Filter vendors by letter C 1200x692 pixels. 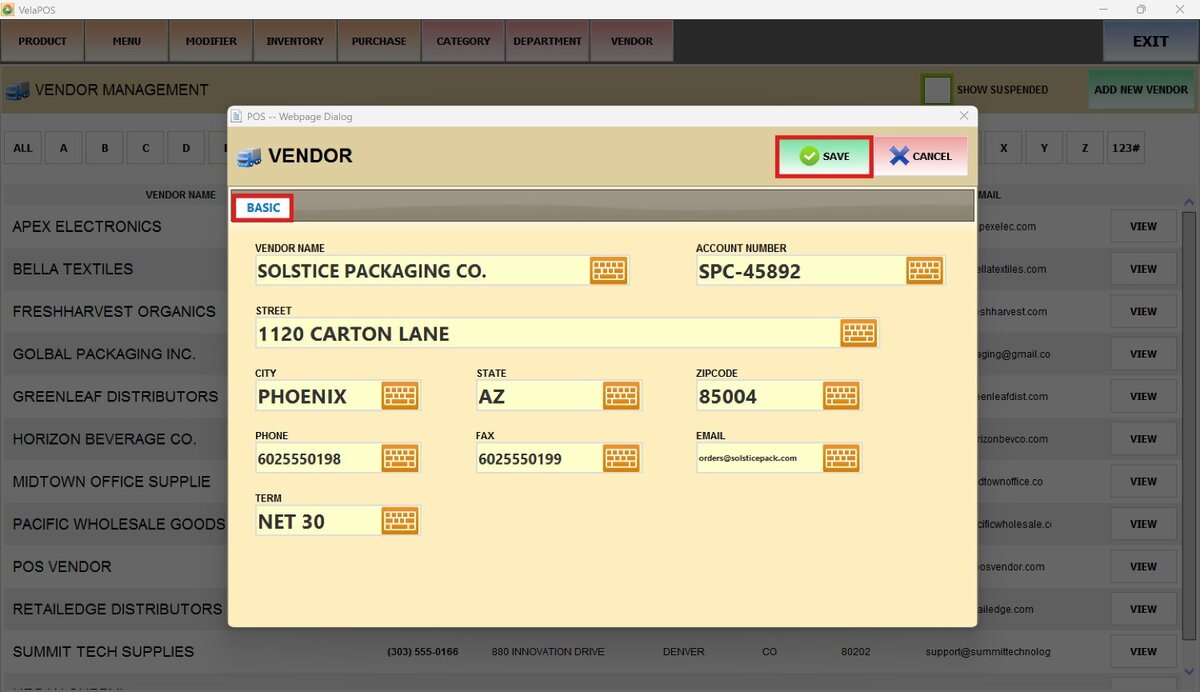(x=146, y=148)
